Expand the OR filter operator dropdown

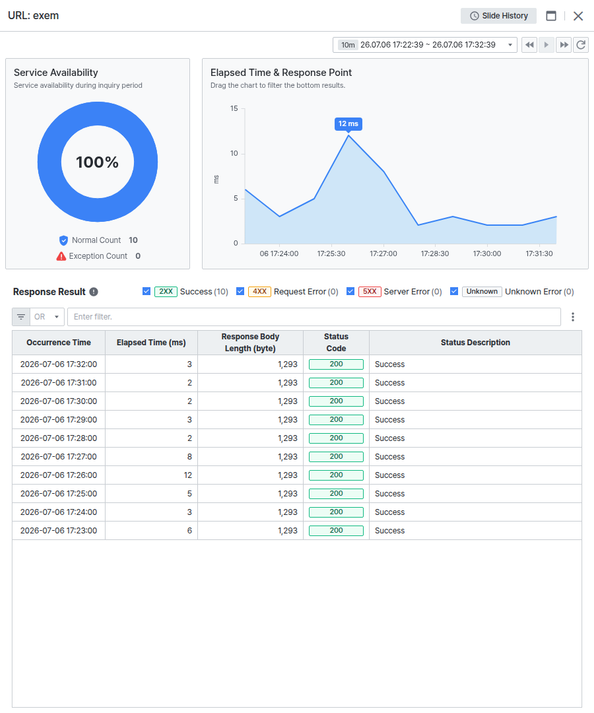47,316
